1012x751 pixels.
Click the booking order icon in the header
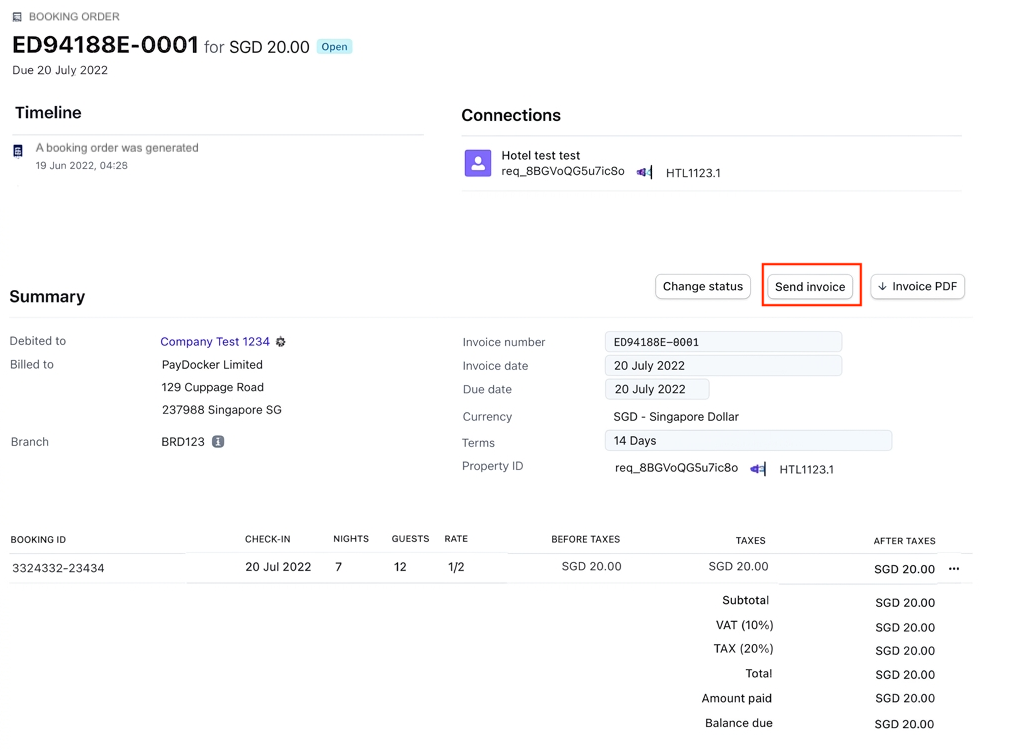tap(17, 17)
